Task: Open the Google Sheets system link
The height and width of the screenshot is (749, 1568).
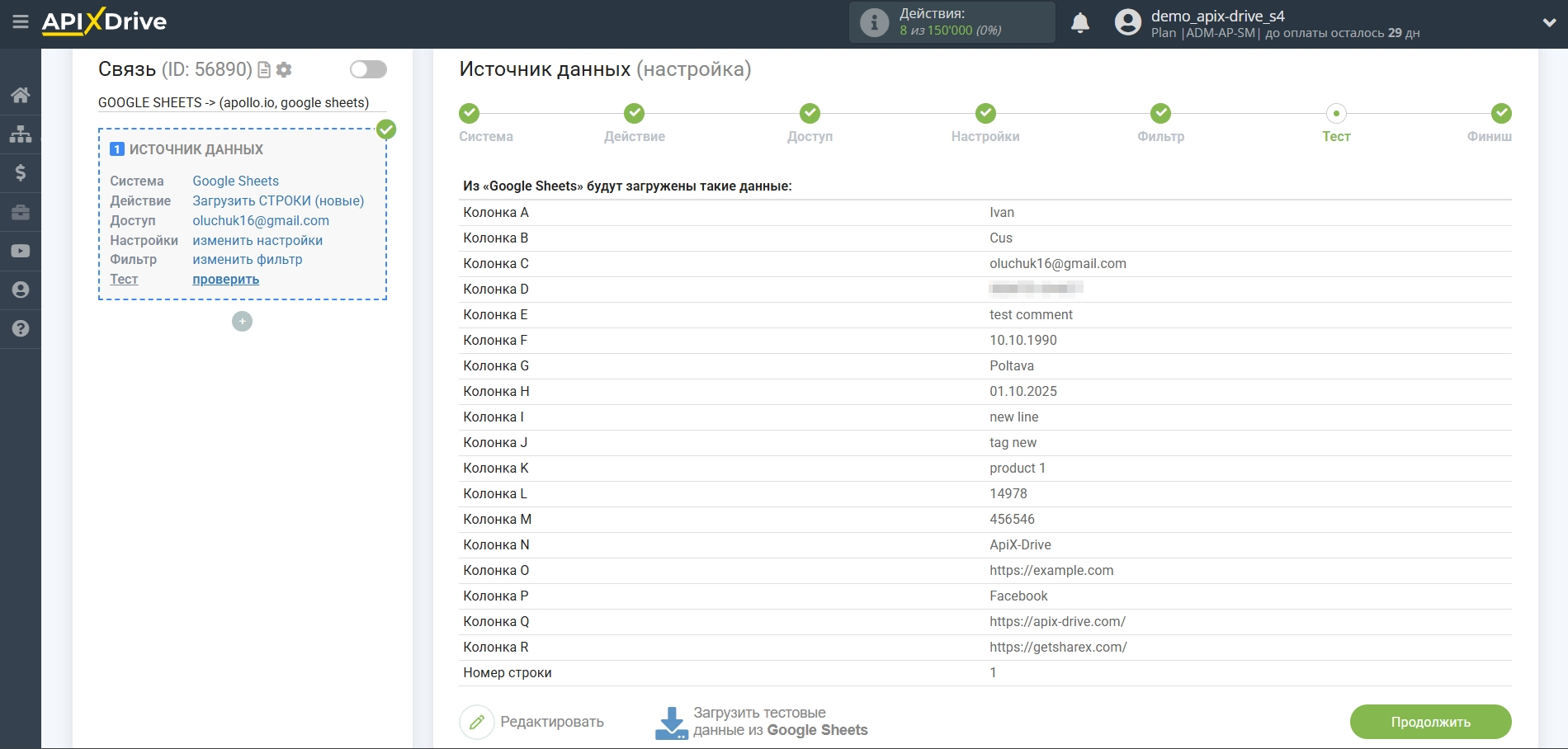Action: tap(235, 181)
